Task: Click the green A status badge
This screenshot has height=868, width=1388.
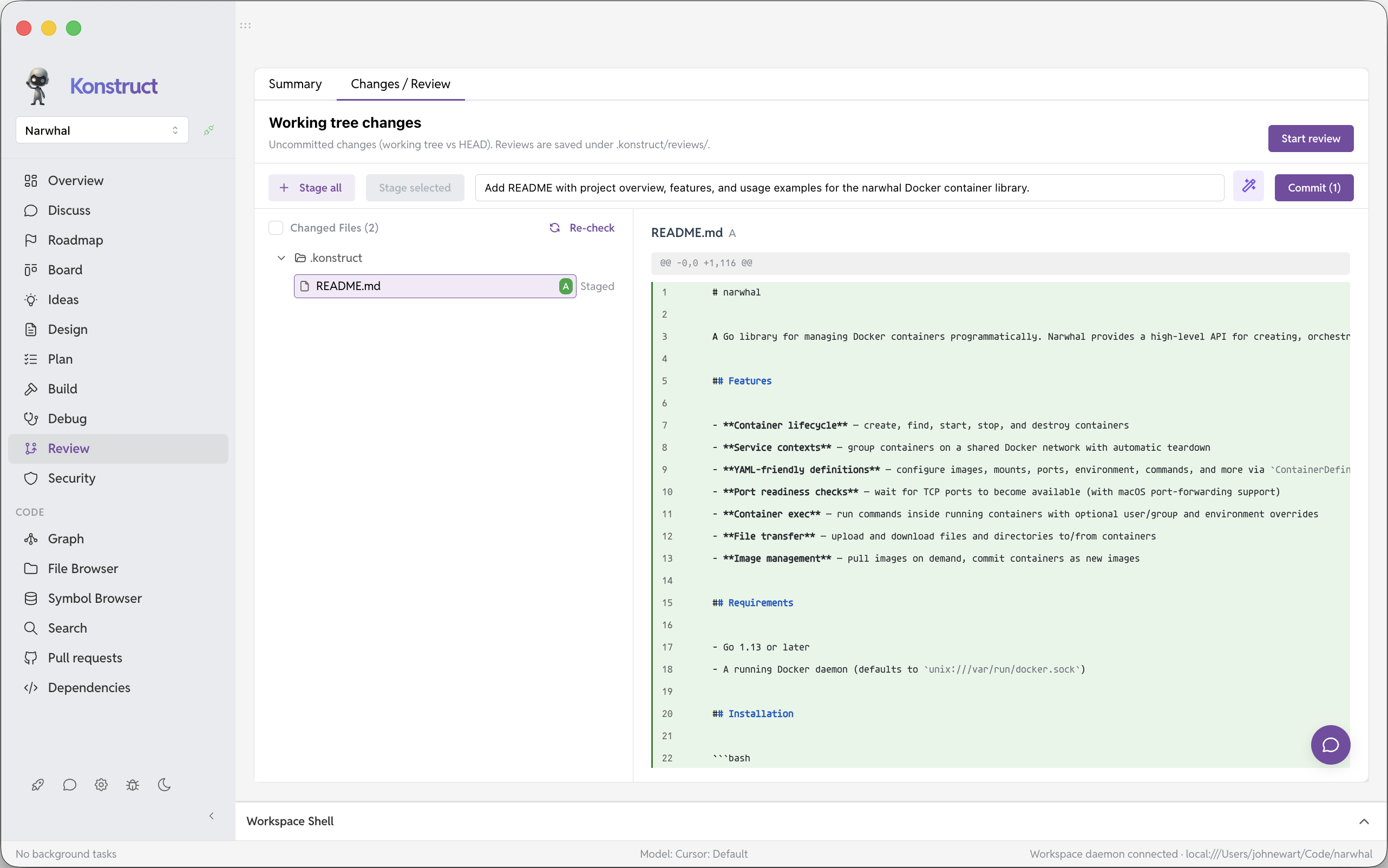Action: pyautogui.click(x=566, y=286)
